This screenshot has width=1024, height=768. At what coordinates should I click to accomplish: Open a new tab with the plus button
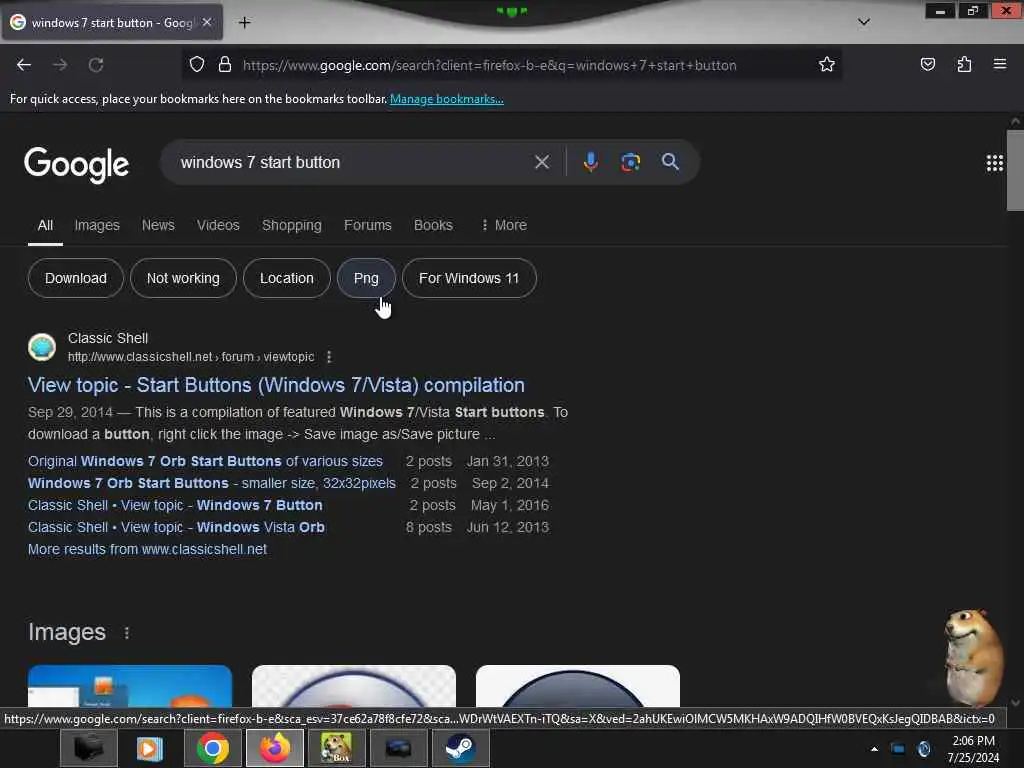coord(244,23)
